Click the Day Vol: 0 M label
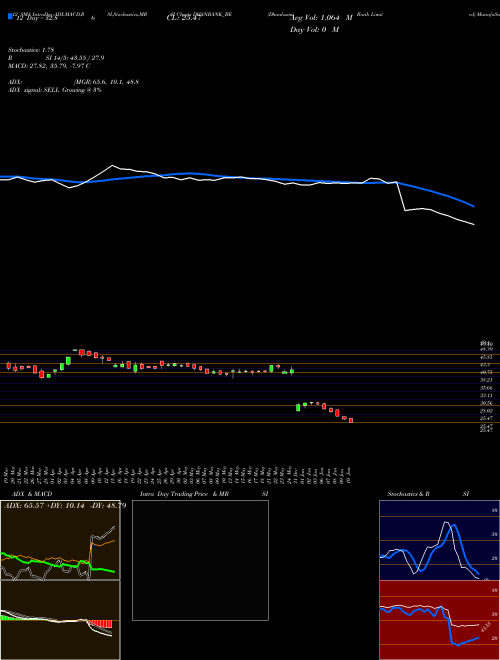Screen dimensions: 500x660 click(x=314, y=29)
